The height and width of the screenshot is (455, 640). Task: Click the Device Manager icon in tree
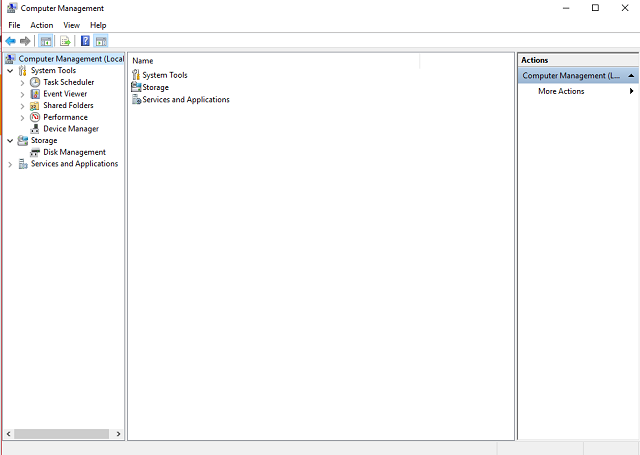(x=35, y=129)
